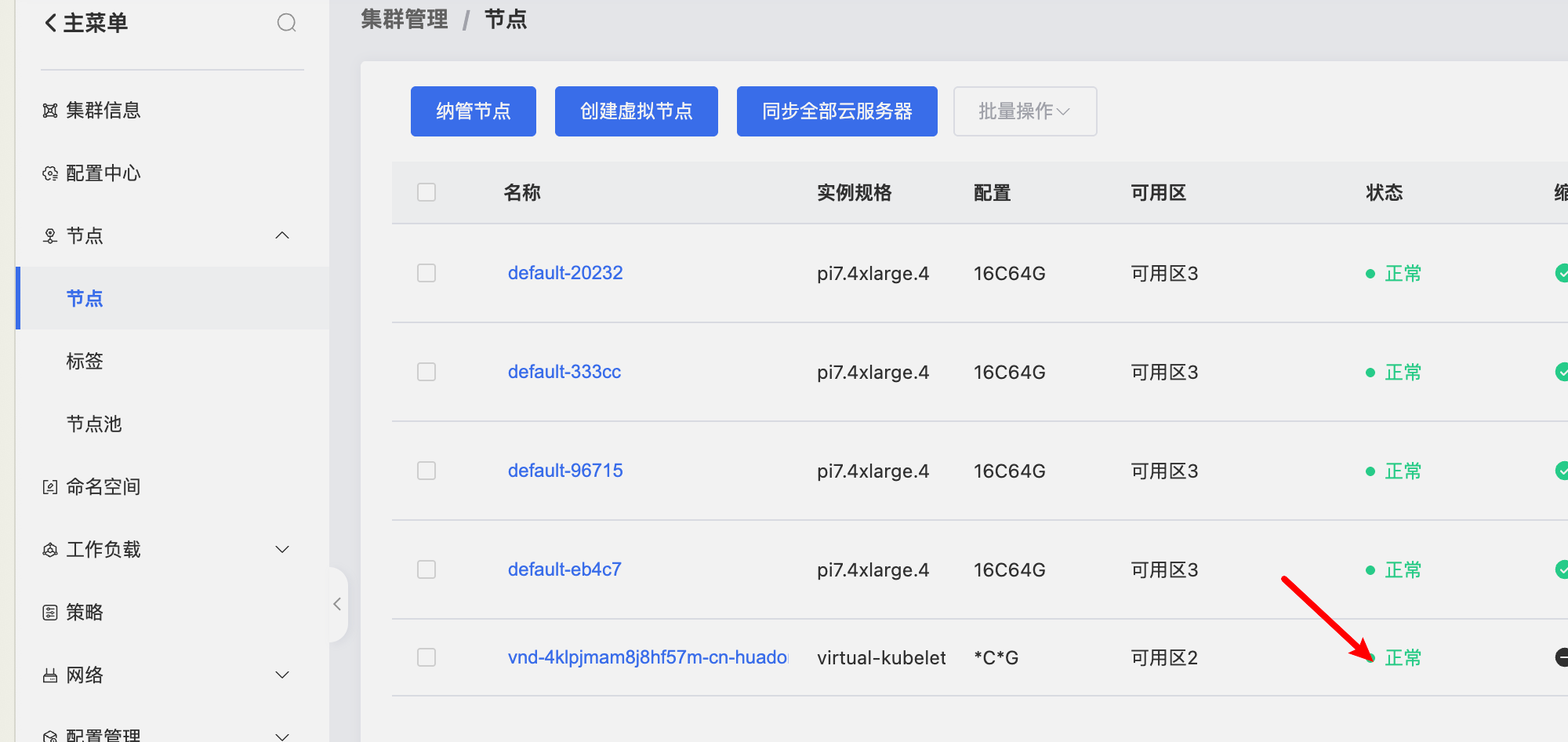The image size is (1568, 742).
Task: Click the back arrow beside 主菜单
Action: (51, 23)
